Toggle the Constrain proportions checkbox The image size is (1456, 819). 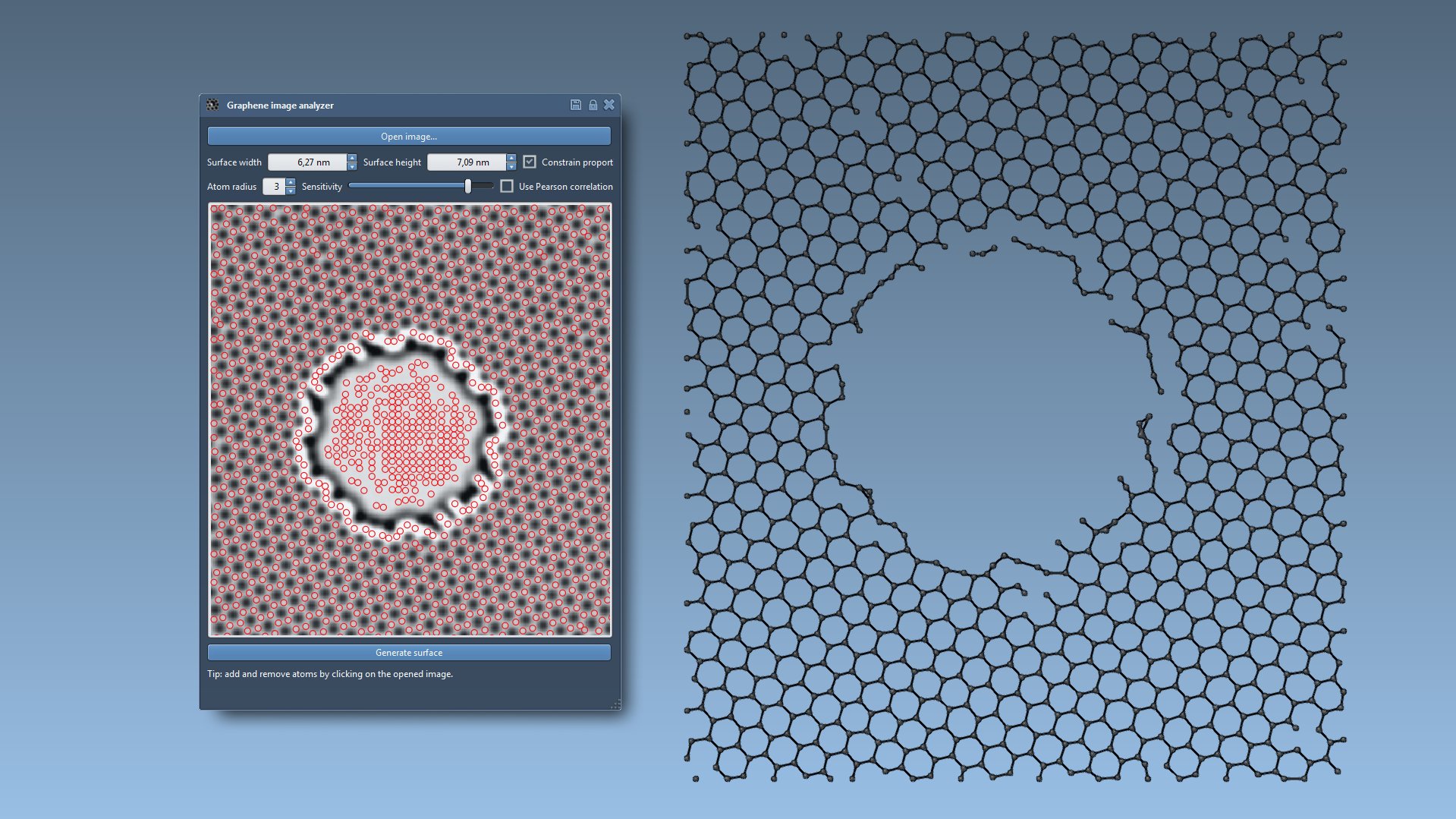click(x=530, y=162)
